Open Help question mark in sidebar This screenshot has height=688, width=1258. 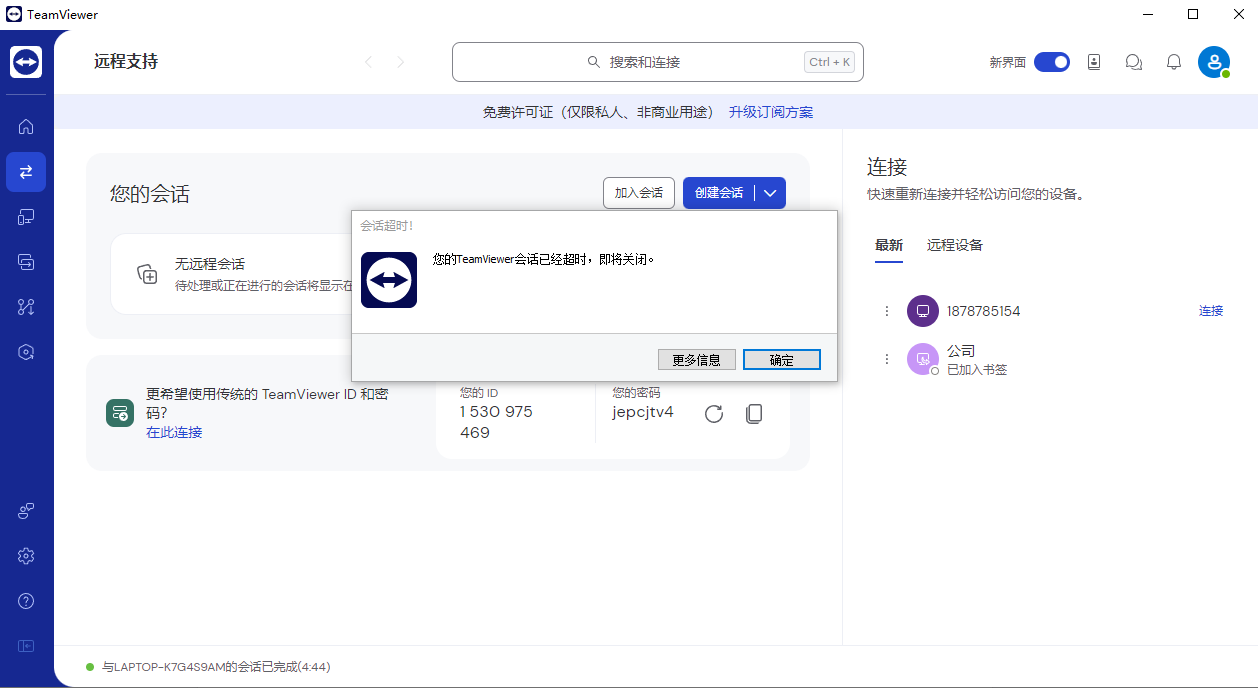pos(26,601)
